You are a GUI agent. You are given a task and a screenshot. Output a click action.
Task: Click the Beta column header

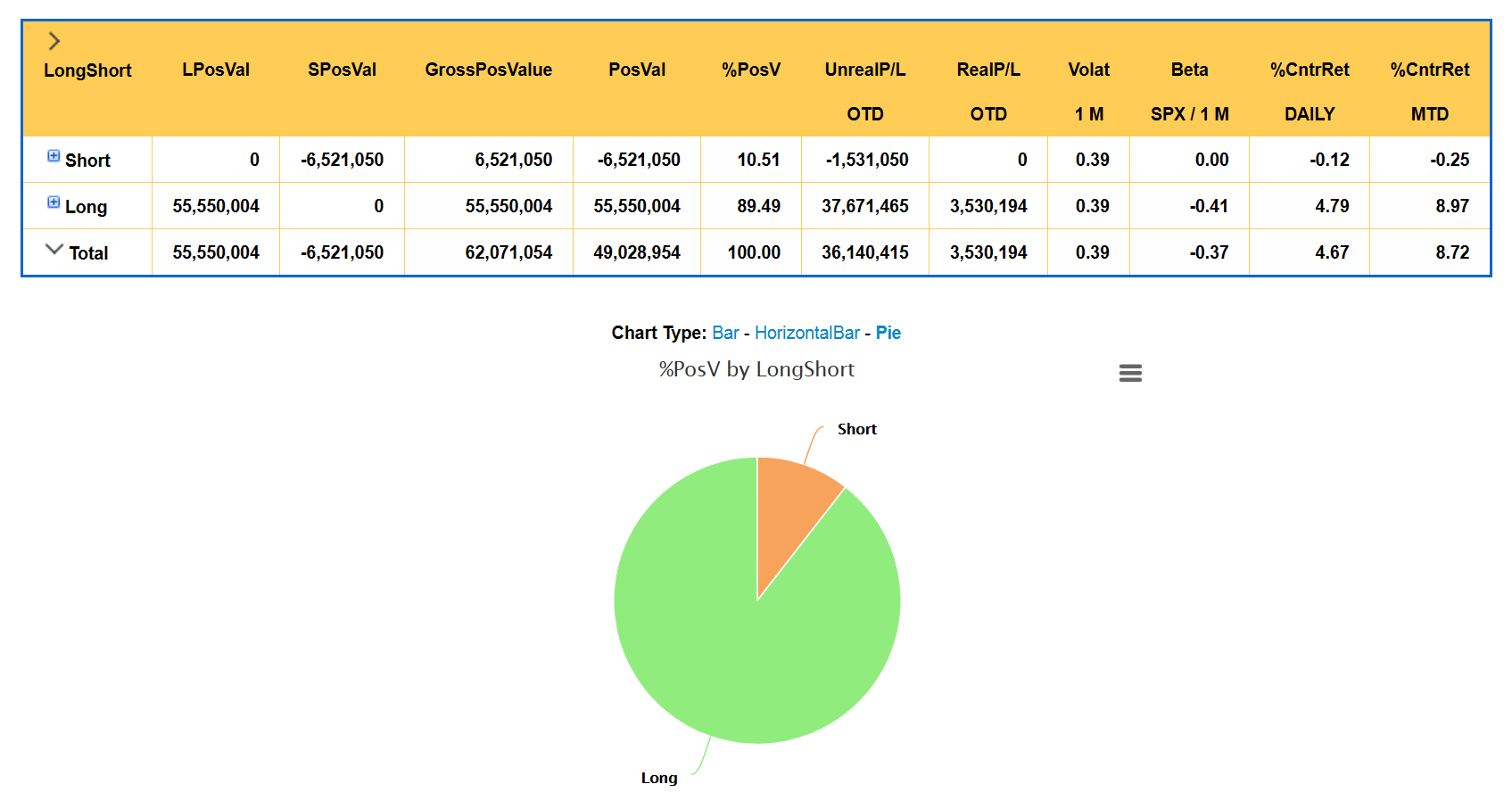click(x=1189, y=70)
